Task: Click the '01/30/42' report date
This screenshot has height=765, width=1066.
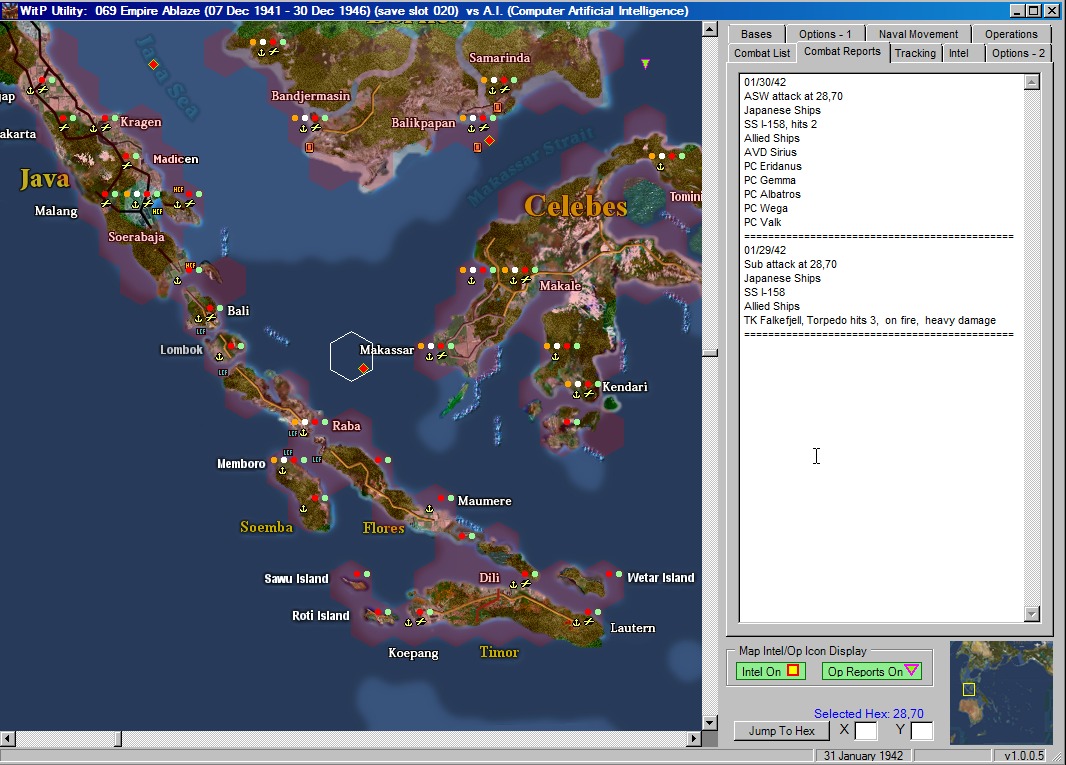Action: click(x=765, y=82)
